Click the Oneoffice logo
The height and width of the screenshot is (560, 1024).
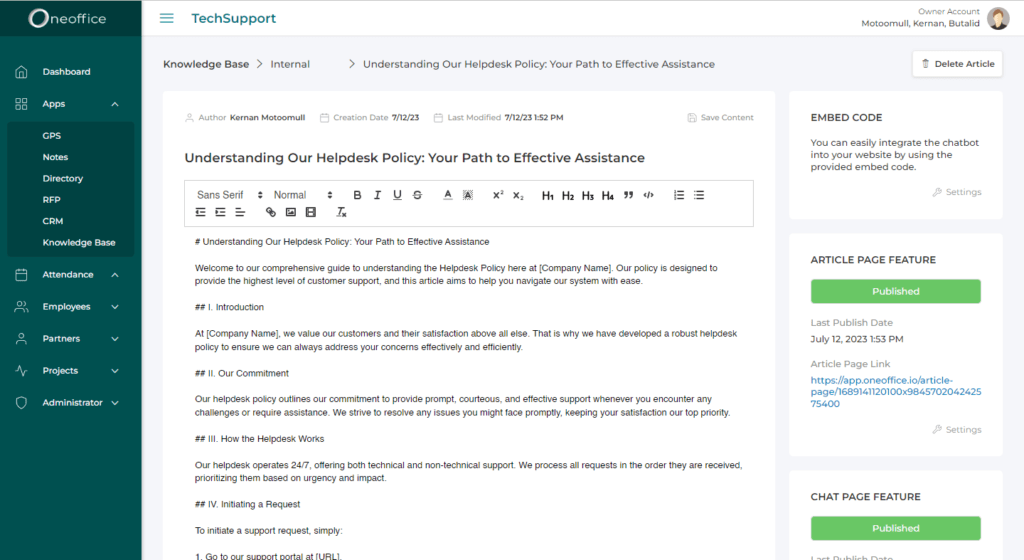click(x=67, y=18)
